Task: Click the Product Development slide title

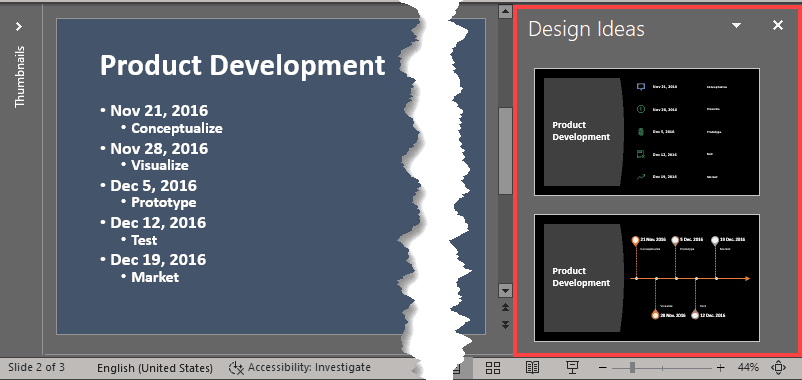Action: [x=242, y=65]
